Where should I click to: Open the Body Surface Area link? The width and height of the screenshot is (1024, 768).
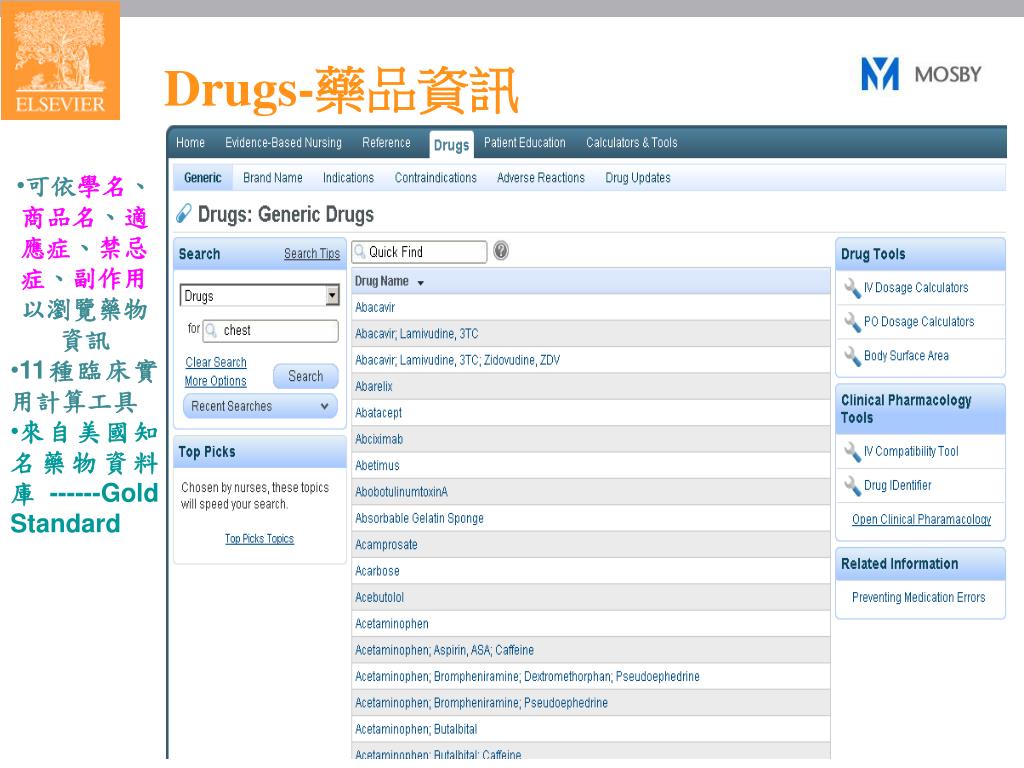(906, 355)
